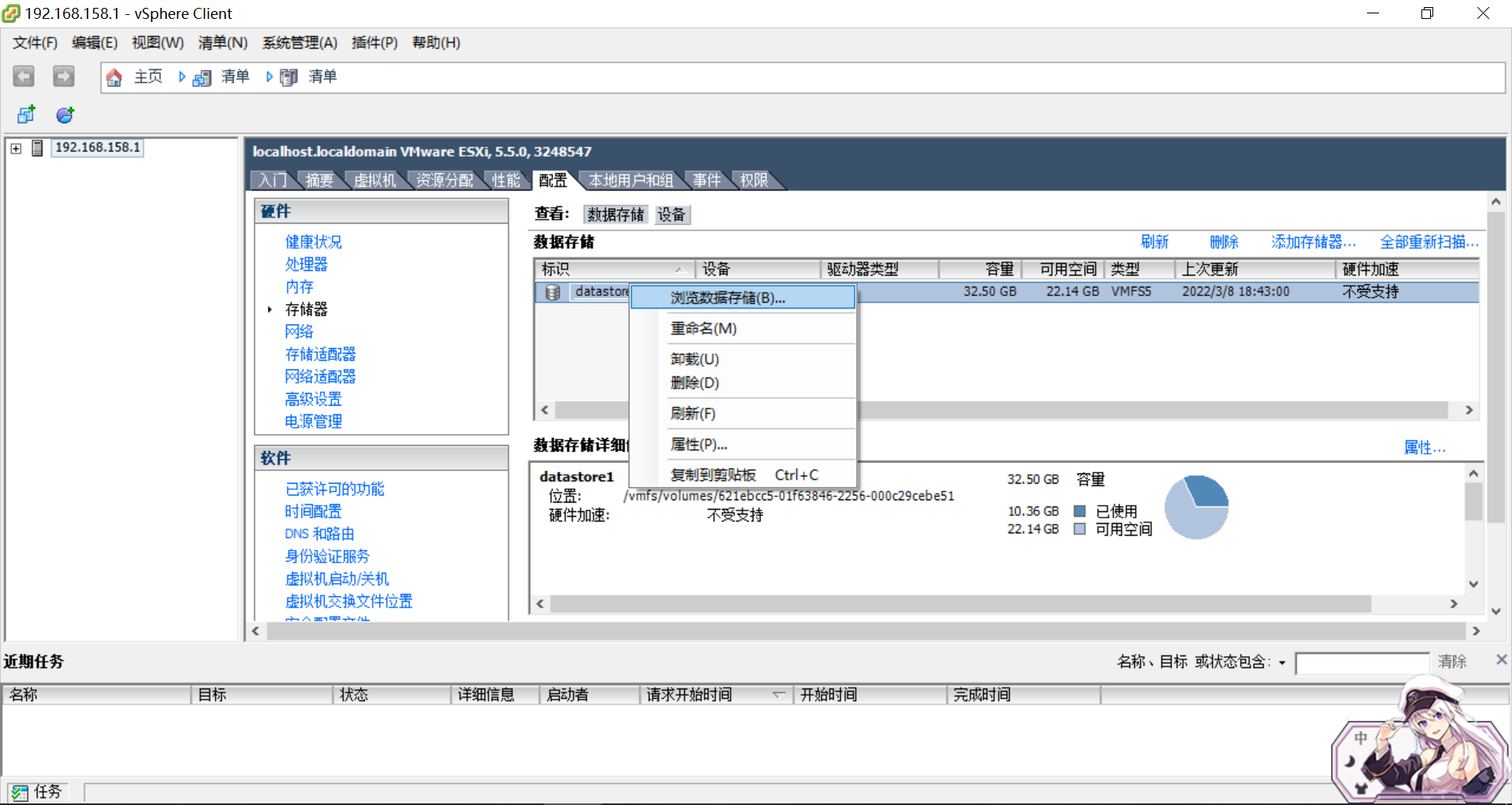Click the datastore1 database icon in the list
The height and width of the screenshot is (805, 1512).
[x=552, y=292]
